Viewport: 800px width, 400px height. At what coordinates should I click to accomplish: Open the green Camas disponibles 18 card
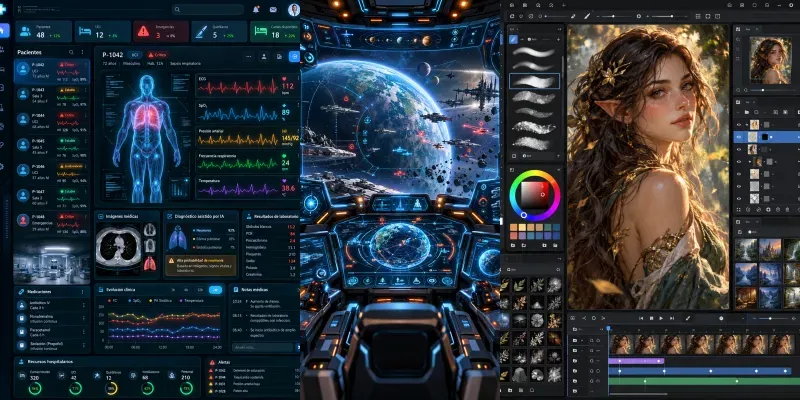pos(275,32)
